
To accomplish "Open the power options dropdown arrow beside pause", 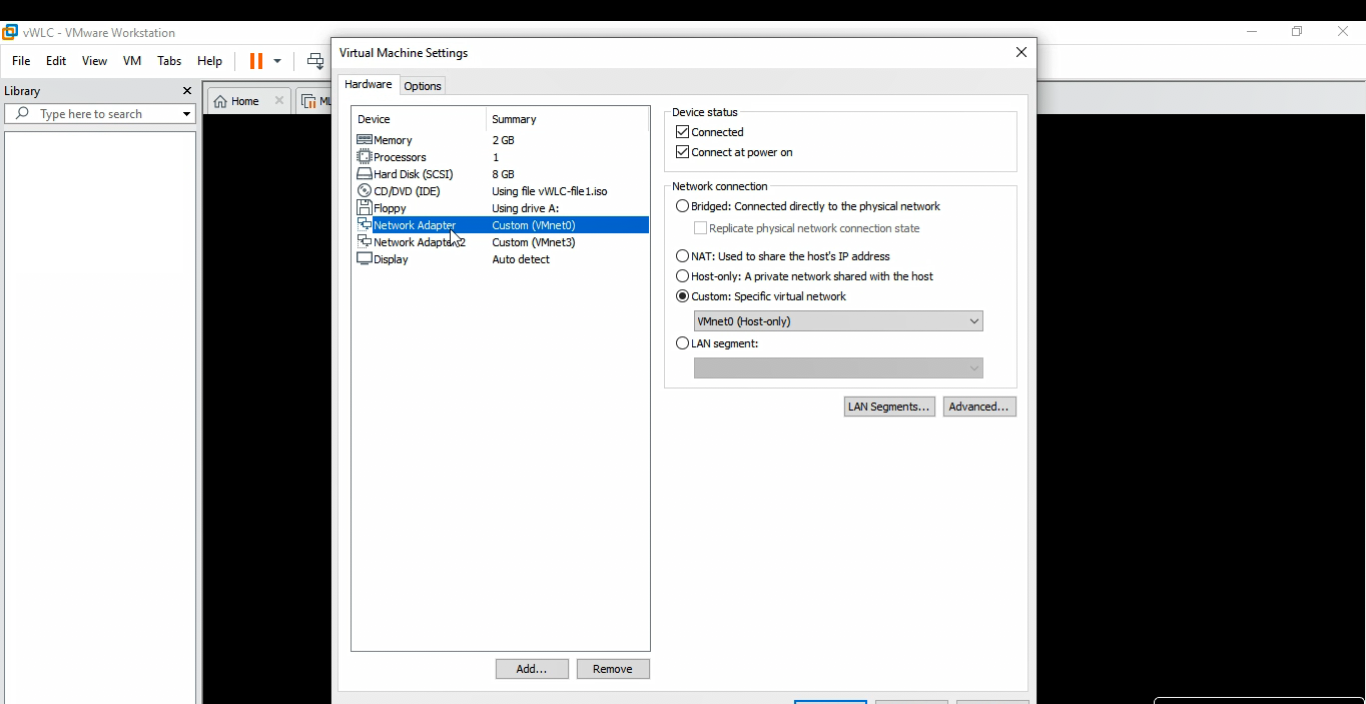I will tap(277, 61).
